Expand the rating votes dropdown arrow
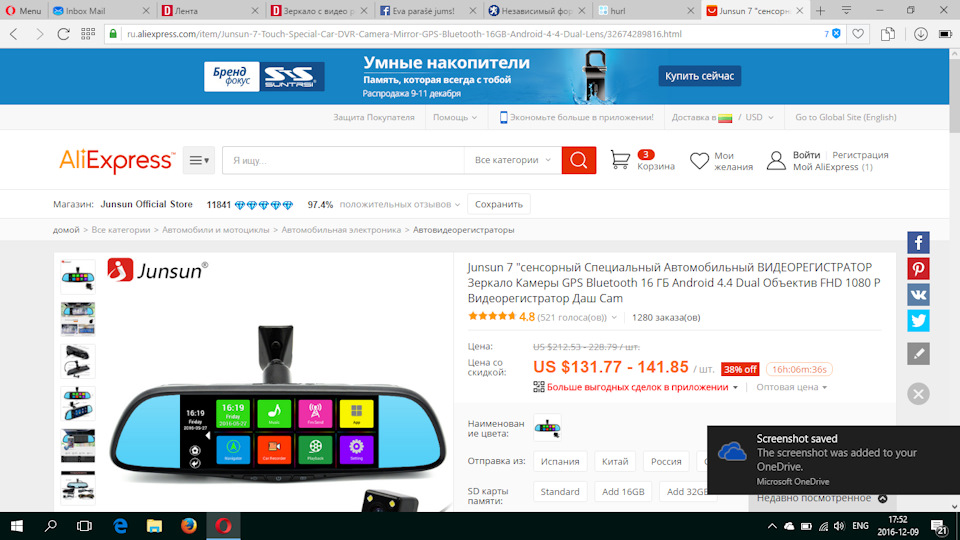Viewport: 960px width, 540px height. point(614,318)
